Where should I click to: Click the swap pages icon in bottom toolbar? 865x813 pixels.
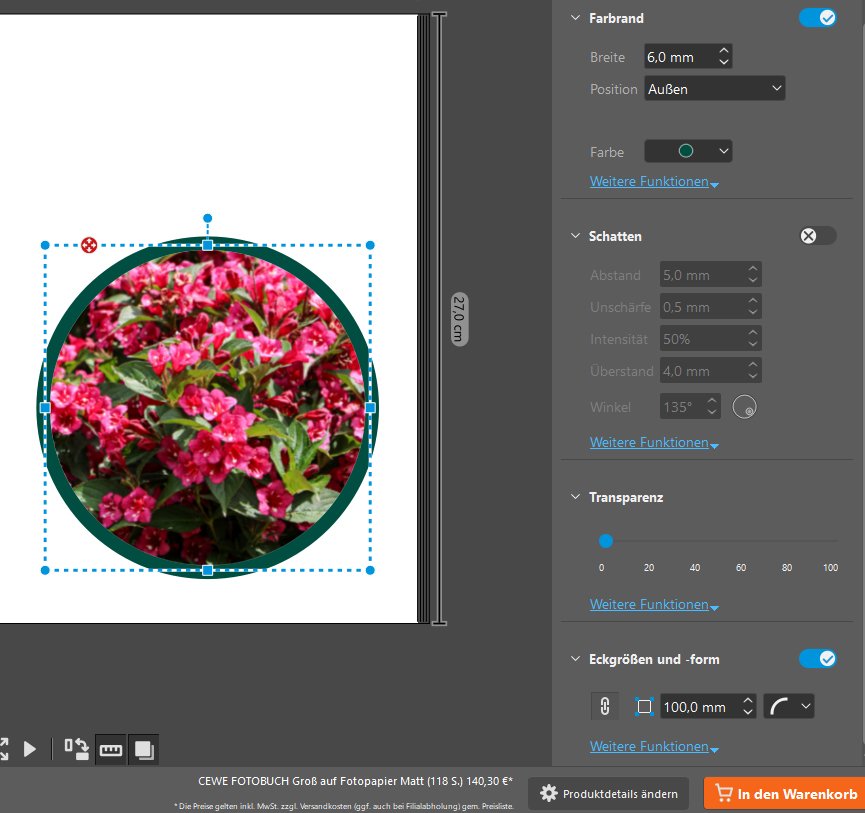tap(76, 748)
